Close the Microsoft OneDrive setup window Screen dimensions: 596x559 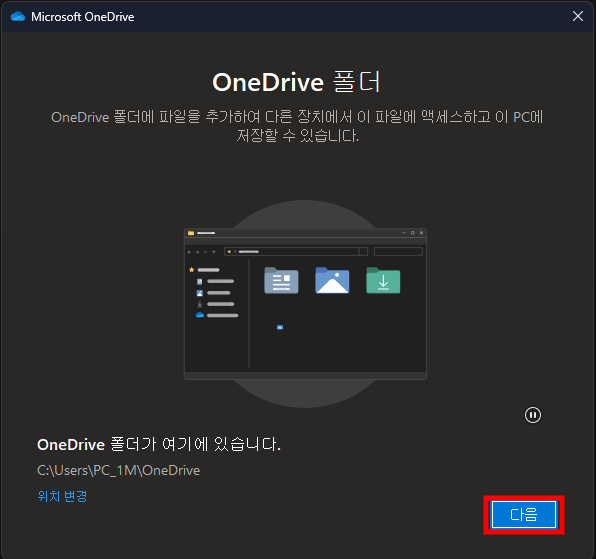578,16
